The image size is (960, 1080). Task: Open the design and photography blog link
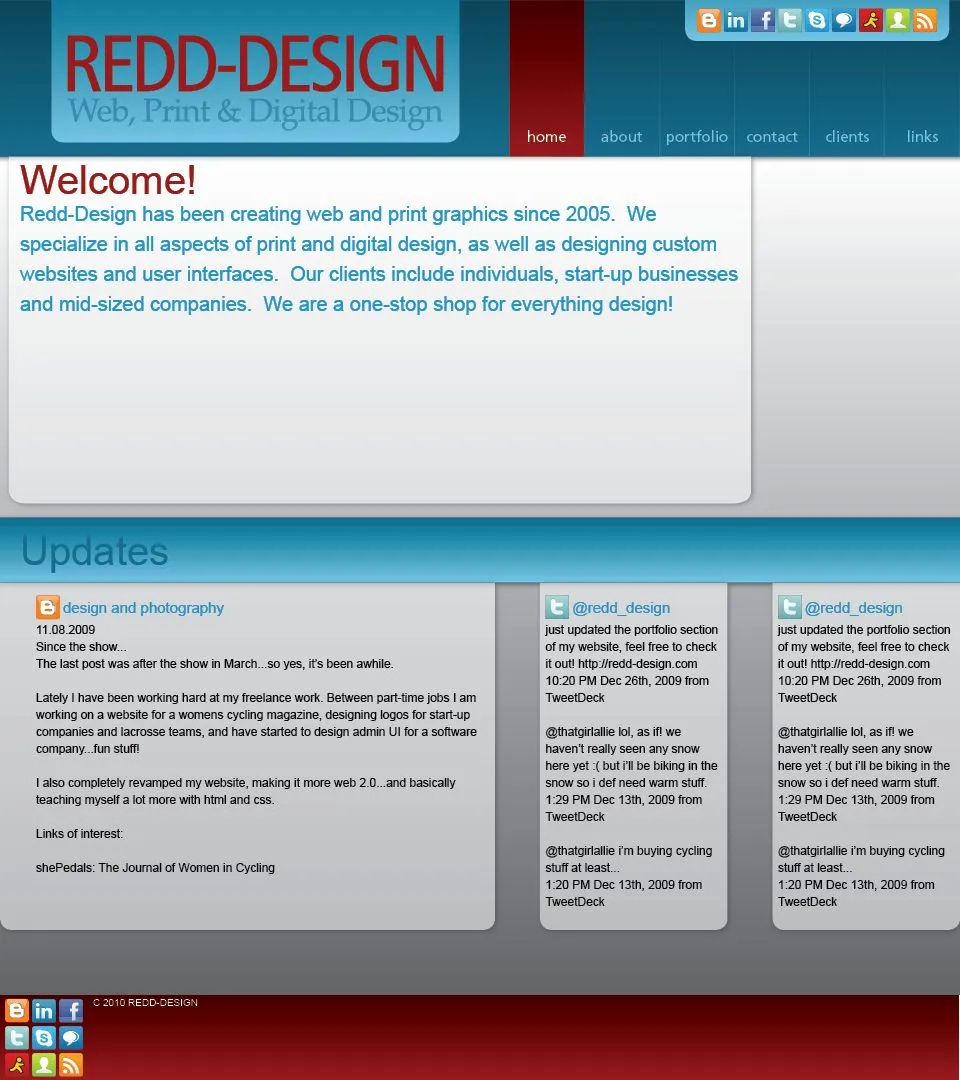(143, 608)
